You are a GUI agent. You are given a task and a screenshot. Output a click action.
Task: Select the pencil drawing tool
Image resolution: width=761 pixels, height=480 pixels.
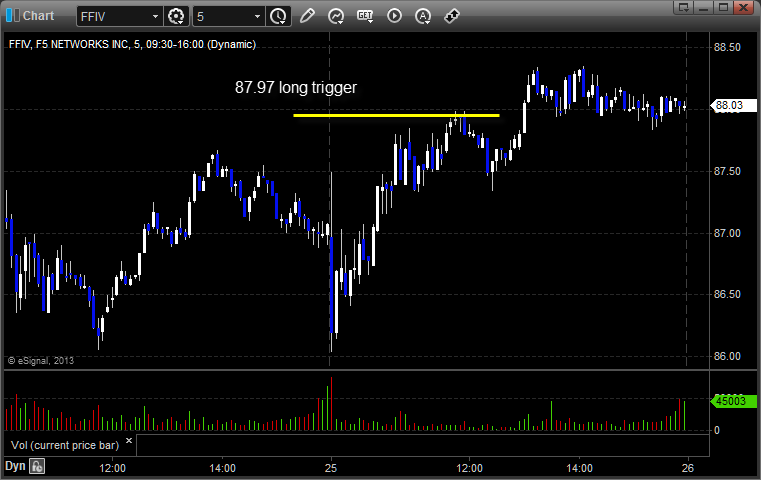307,16
